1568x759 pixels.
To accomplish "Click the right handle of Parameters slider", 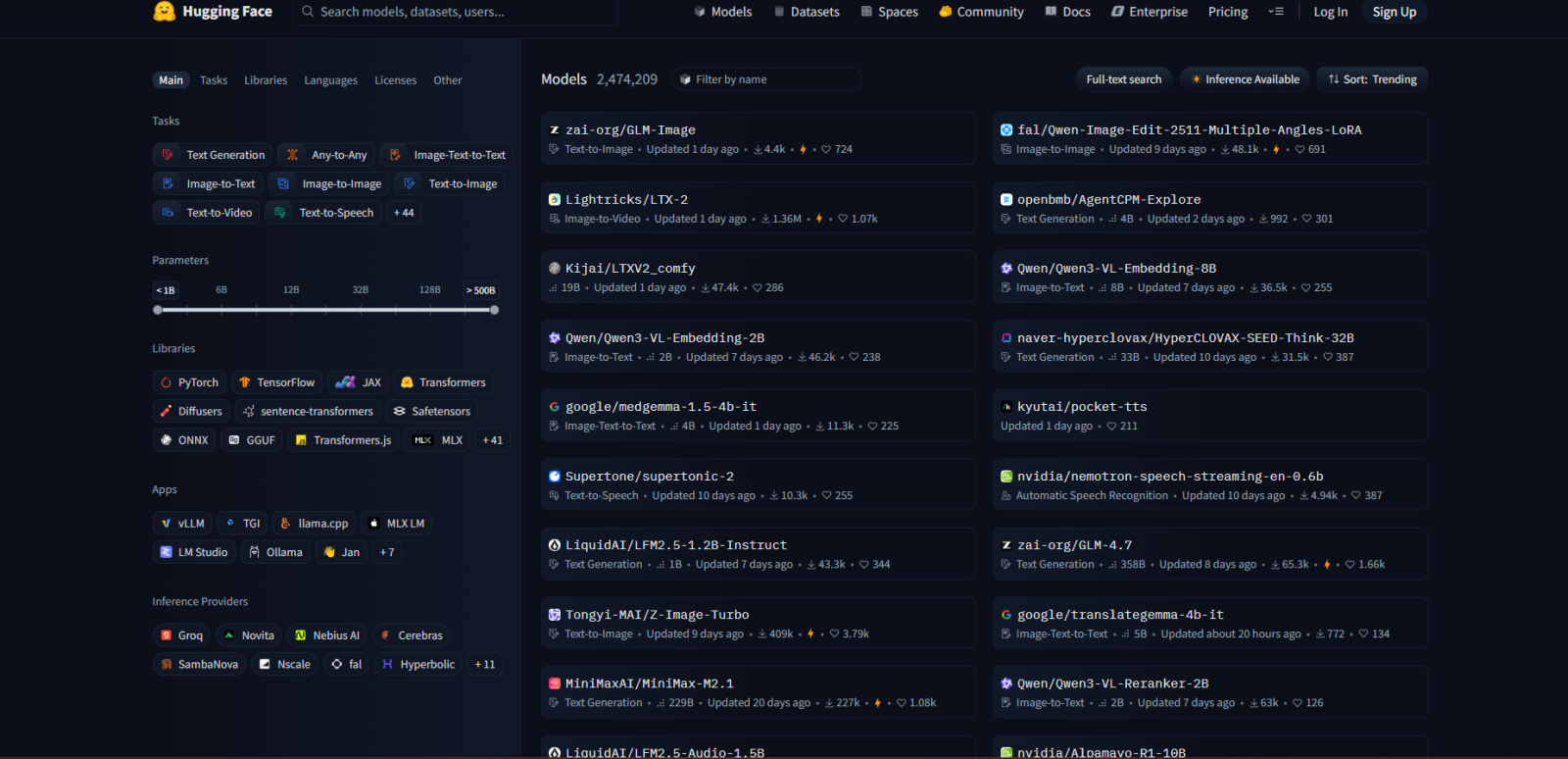I will coord(494,310).
